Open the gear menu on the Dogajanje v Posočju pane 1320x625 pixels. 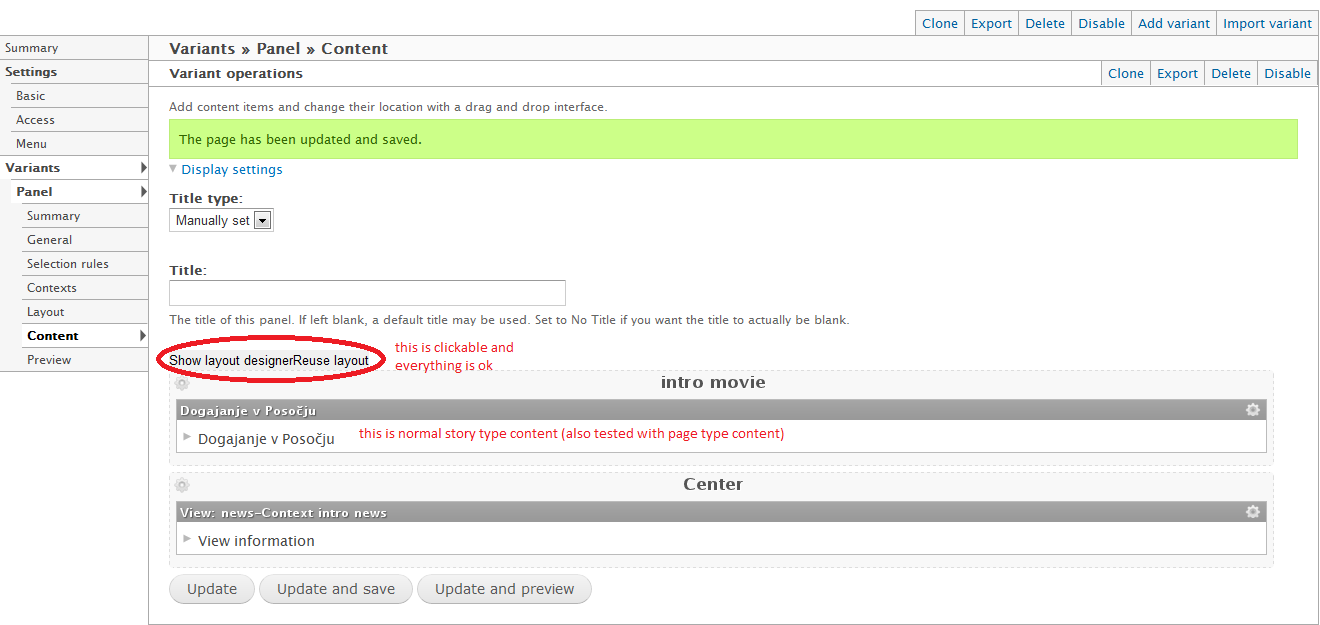click(x=1252, y=410)
